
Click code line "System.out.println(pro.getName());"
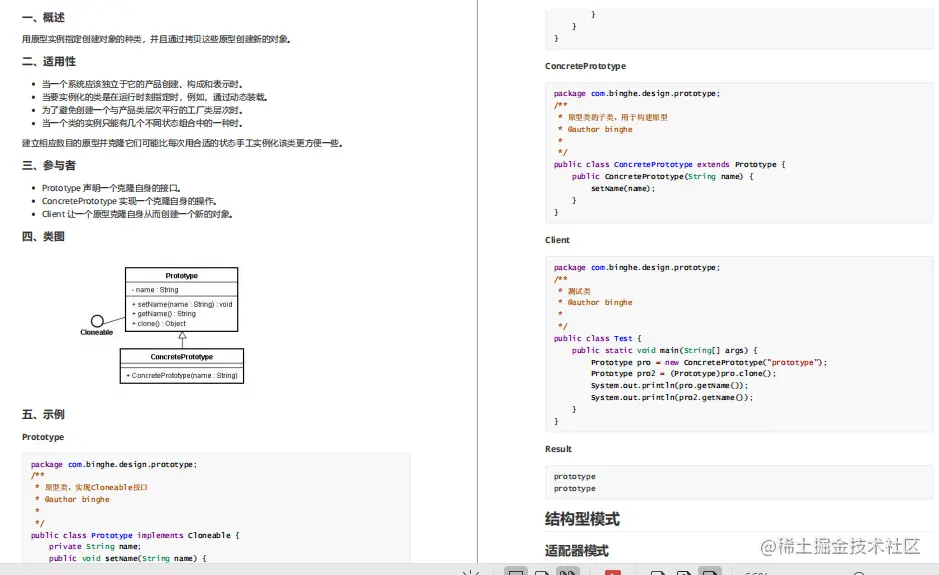(x=670, y=386)
